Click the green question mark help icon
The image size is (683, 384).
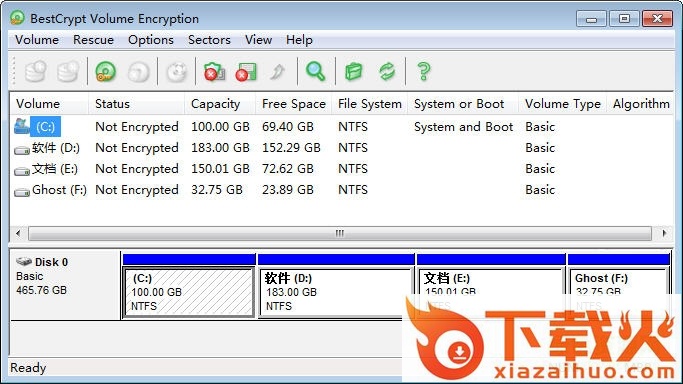coord(424,71)
